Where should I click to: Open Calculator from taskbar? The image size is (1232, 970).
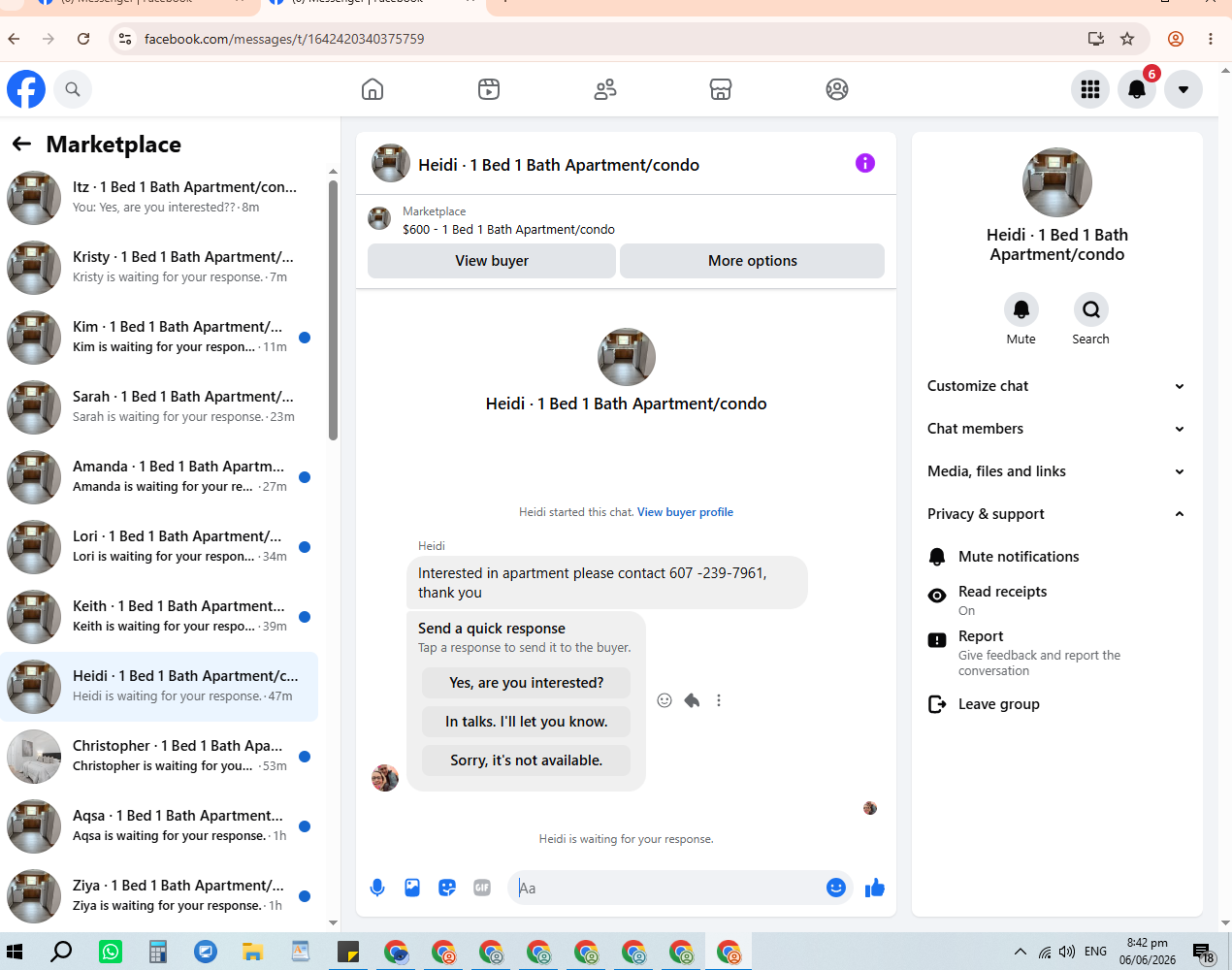(158, 952)
